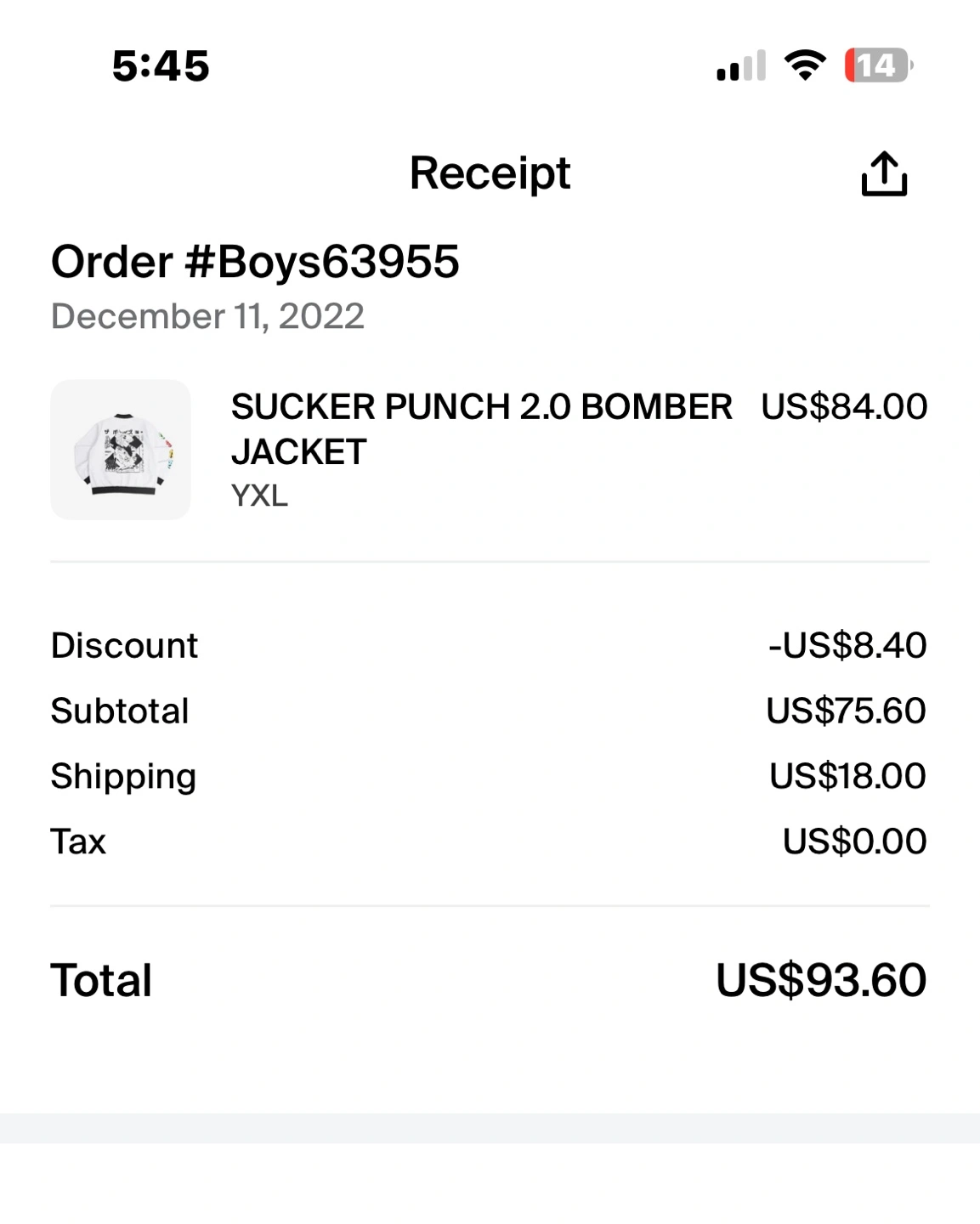Screen dimensions: 980x1224
Task: Tap the -US$8.40 discount amount
Action: (x=847, y=645)
